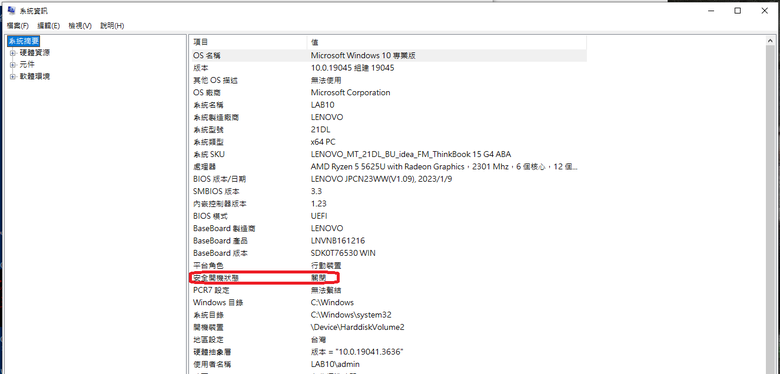The height and width of the screenshot is (374, 780).
Task: Select the BIOS 版本/日期 item
Action: click(219, 179)
